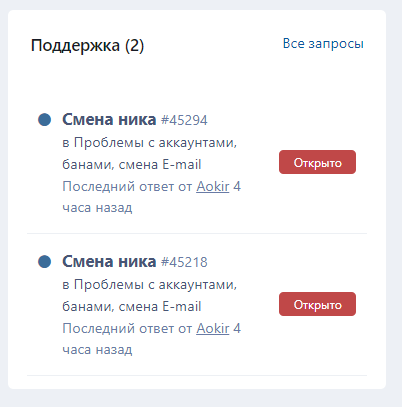
Task: Click the часа назад timestamp in ticket #45218
Action: 97,350
